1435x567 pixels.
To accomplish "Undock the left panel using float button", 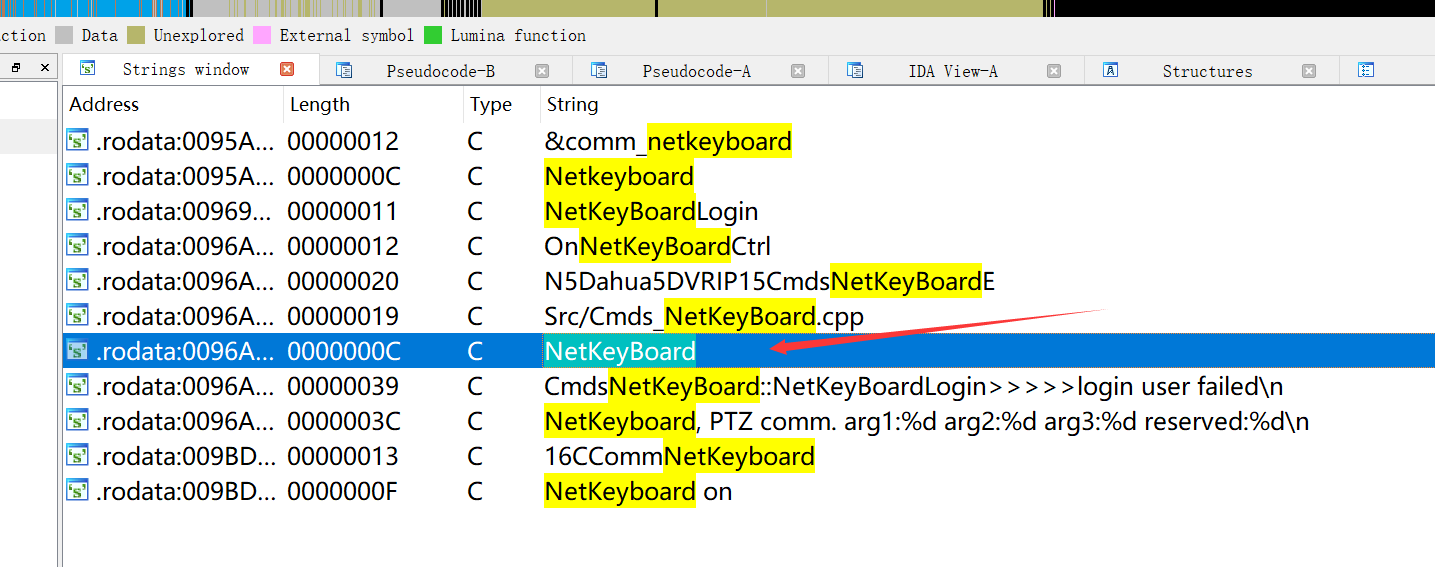I will click(16, 68).
